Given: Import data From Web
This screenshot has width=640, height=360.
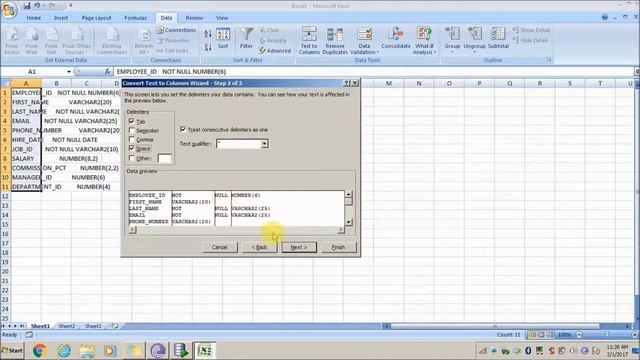Looking at the screenshot, I should click(31, 41).
